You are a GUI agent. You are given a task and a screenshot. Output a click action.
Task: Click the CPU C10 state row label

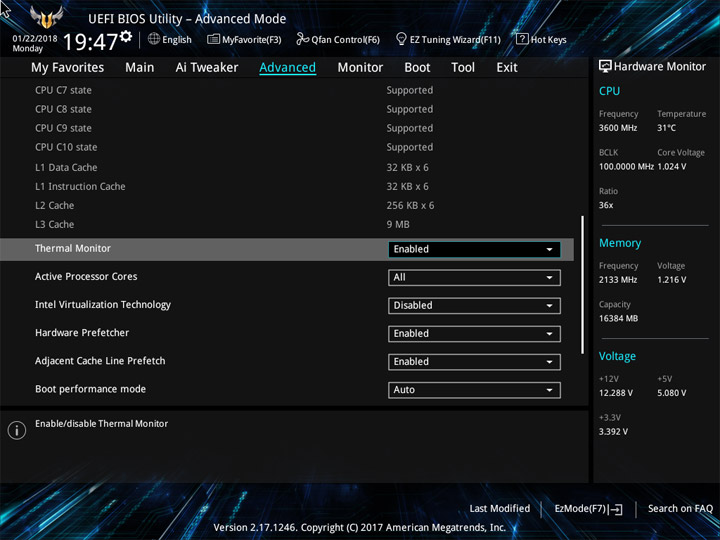pos(66,147)
